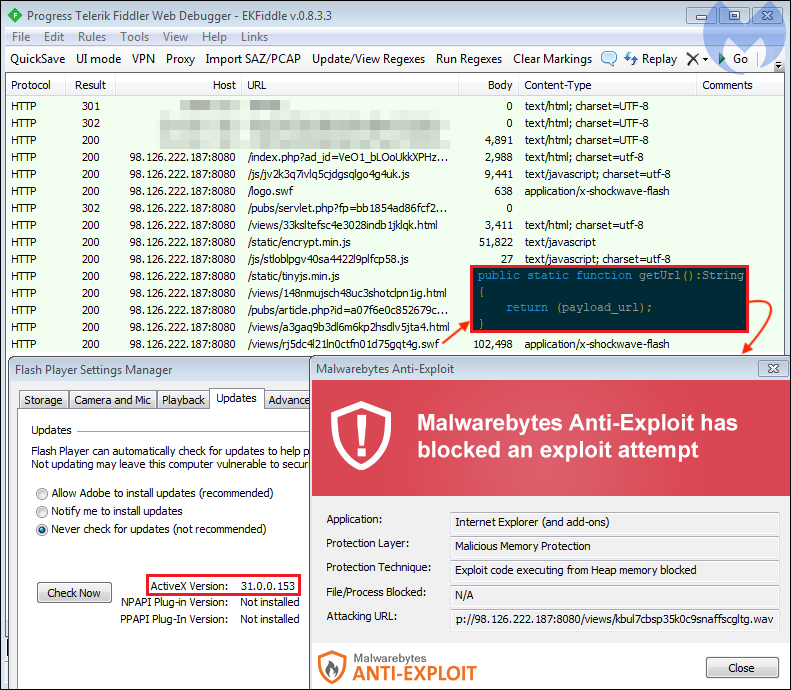Screen dimensions: 791x690
Task: Select Notify me to install updates
Action: 109,511
